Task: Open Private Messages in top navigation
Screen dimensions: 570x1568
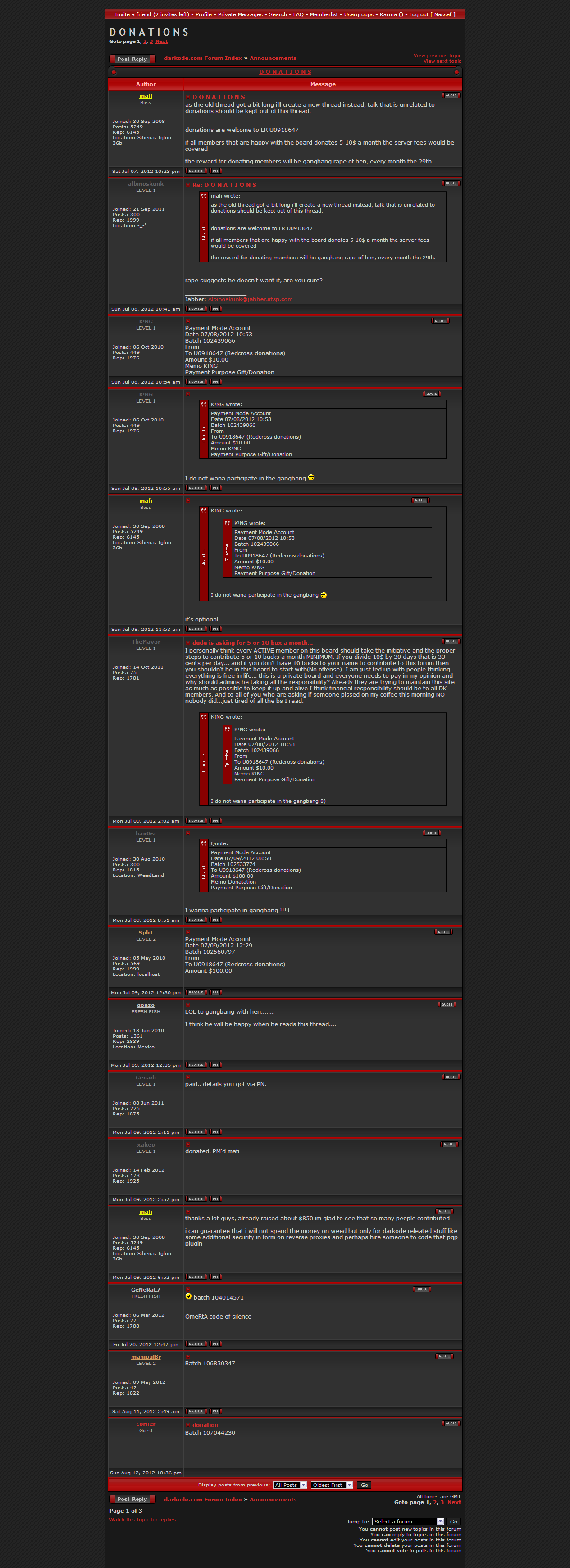Action: coord(240,14)
